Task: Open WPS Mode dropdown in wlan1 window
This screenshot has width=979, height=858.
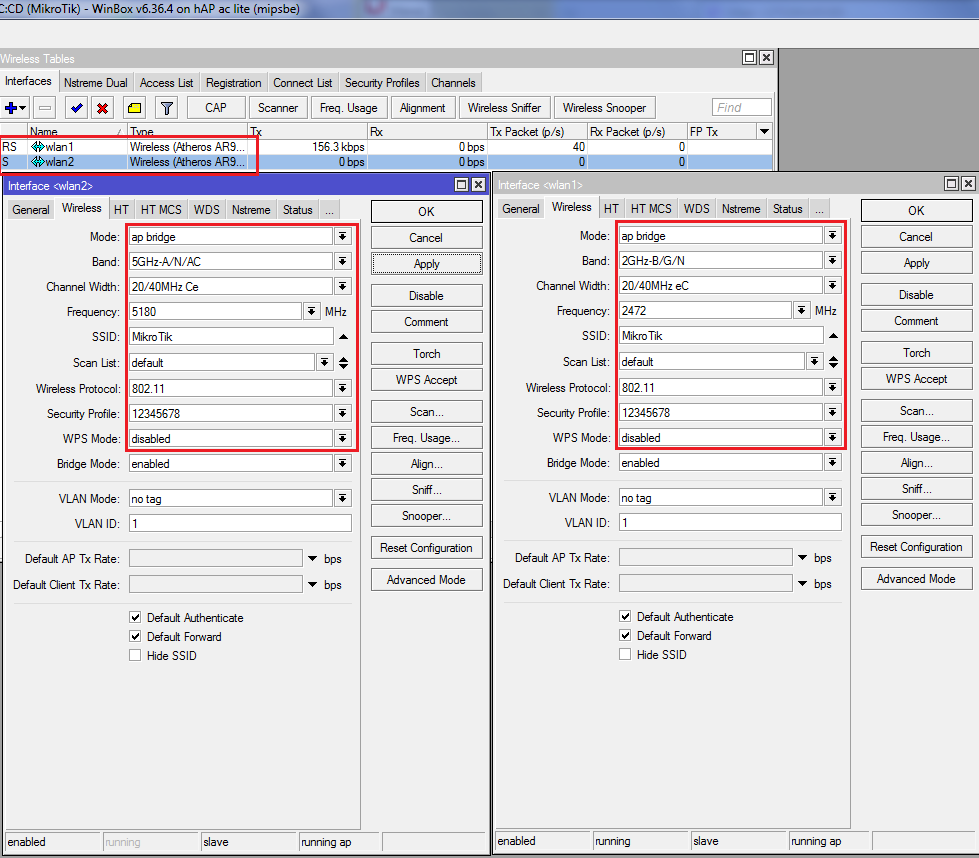Action: tap(833, 437)
